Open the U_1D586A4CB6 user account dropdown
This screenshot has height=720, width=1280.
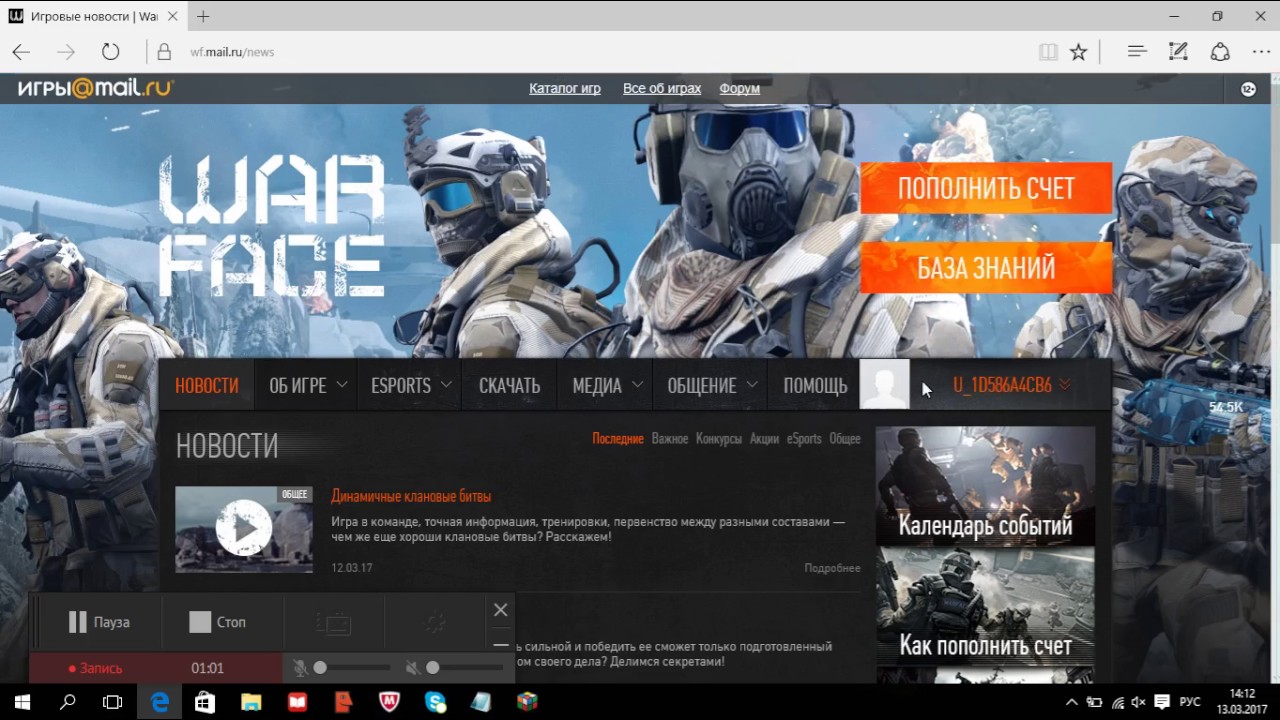click(x=1011, y=385)
